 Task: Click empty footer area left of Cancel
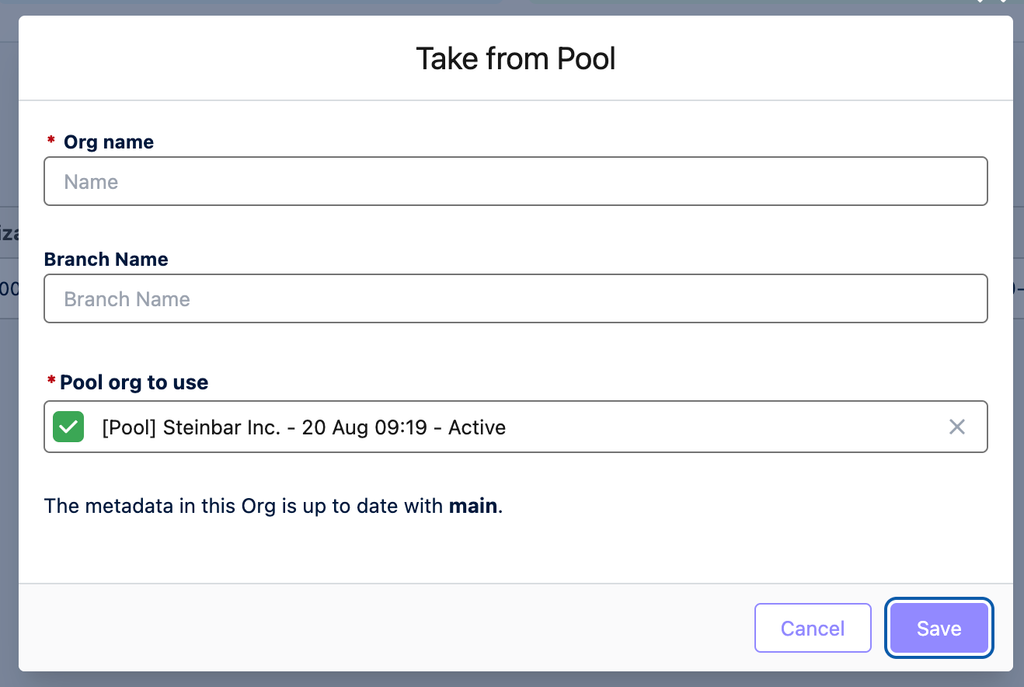pos(400,628)
